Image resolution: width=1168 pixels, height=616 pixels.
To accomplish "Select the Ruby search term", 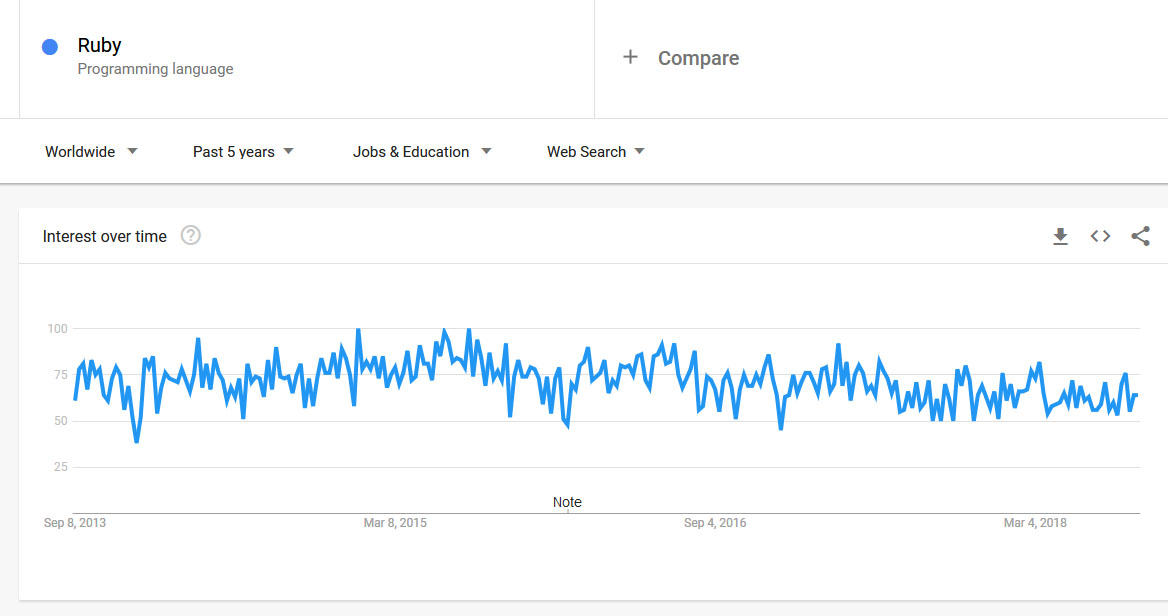I will coord(100,45).
